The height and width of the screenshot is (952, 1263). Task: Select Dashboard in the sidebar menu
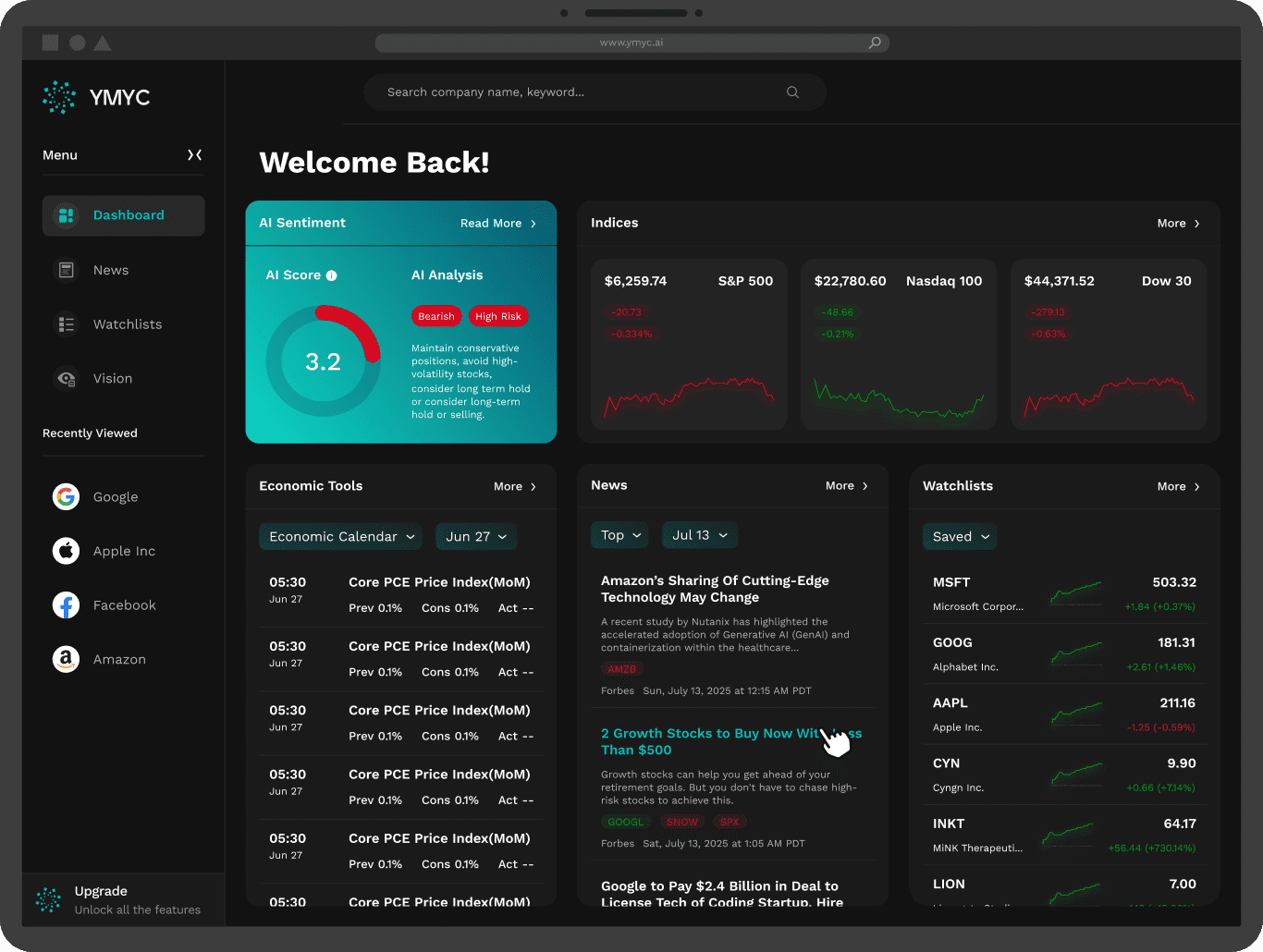point(123,215)
